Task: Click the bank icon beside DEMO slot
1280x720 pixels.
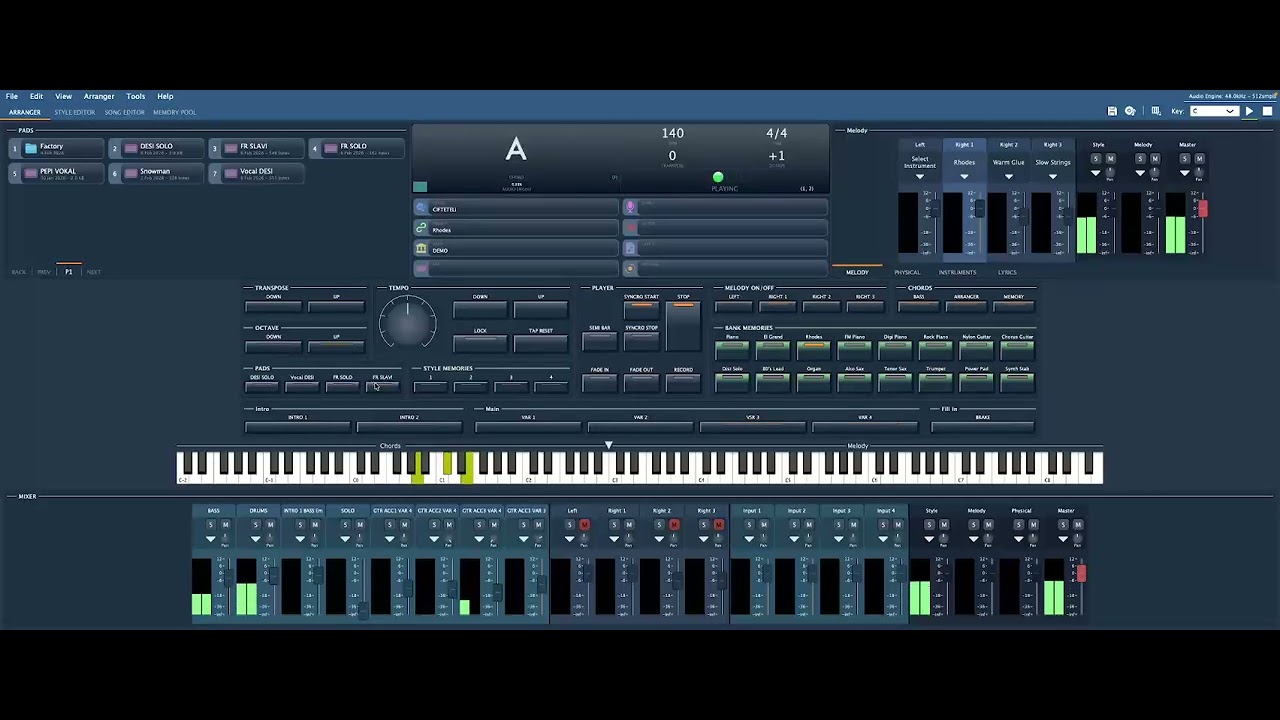Action: click(421, 249)
